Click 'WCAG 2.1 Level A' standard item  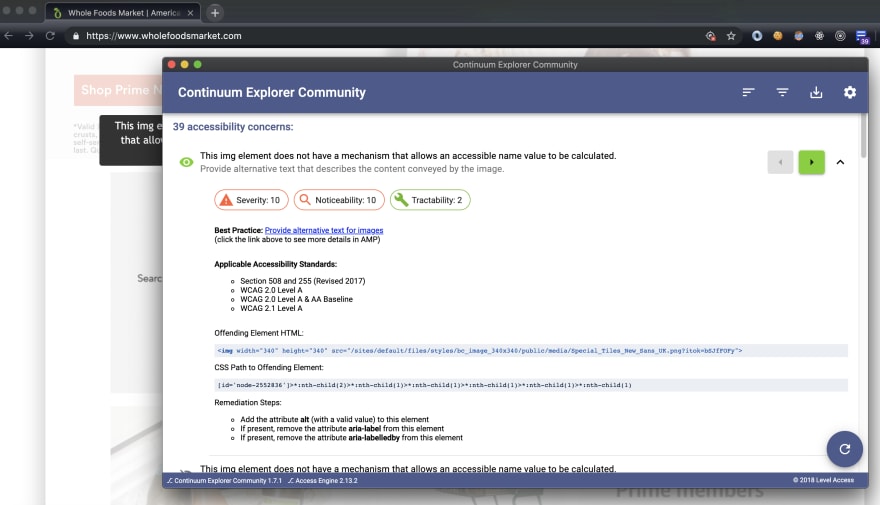click(x=271, y=308)
